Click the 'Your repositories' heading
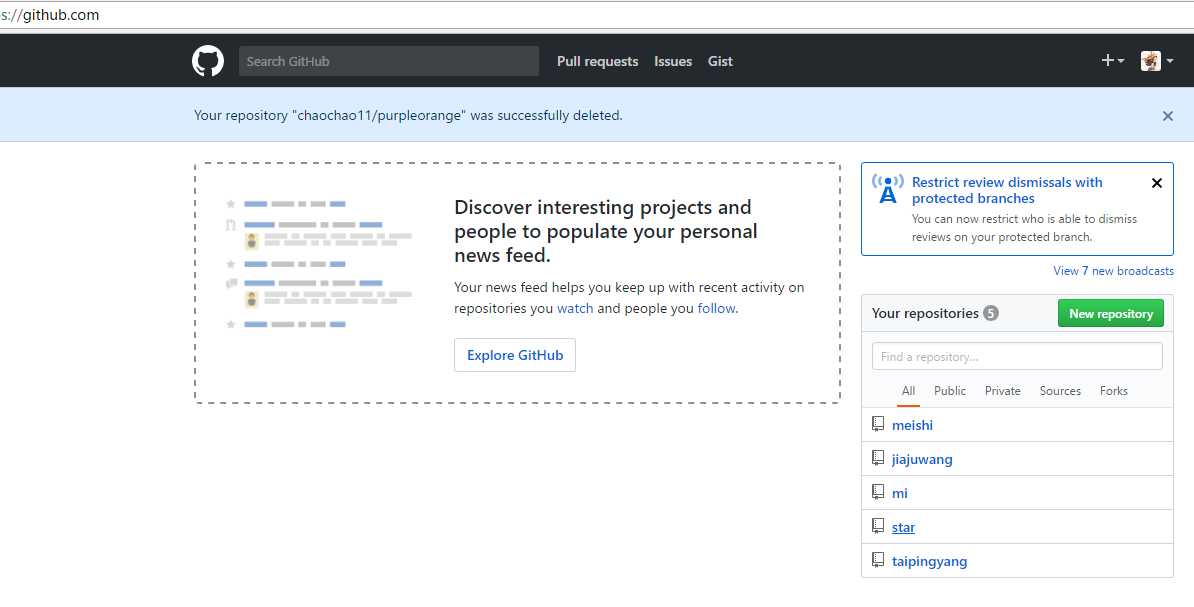Image resolution: width=1194 pixels, height=607 pixels. point(924,313)
